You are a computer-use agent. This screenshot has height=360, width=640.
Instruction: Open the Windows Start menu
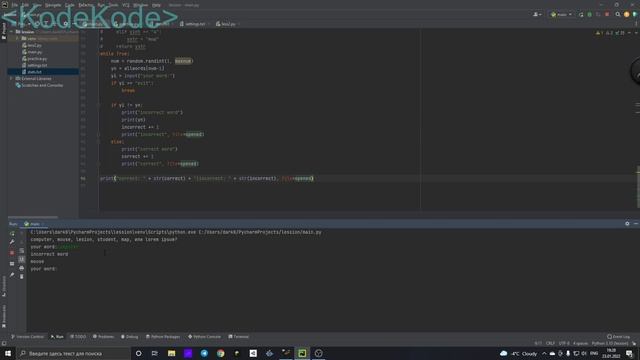point(8,353)
